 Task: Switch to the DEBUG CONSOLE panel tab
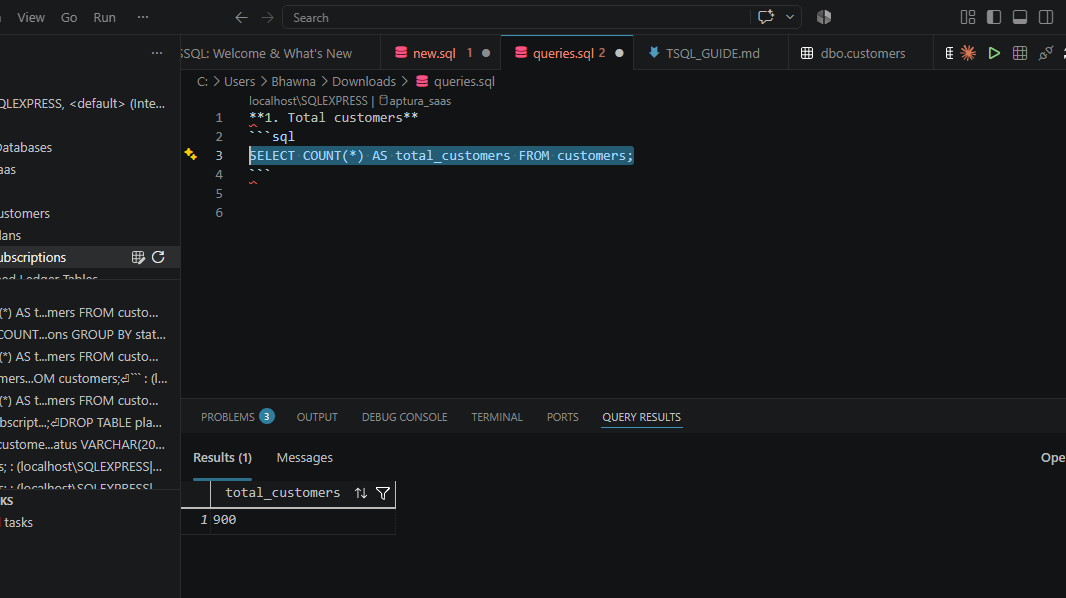coord(405,417)
